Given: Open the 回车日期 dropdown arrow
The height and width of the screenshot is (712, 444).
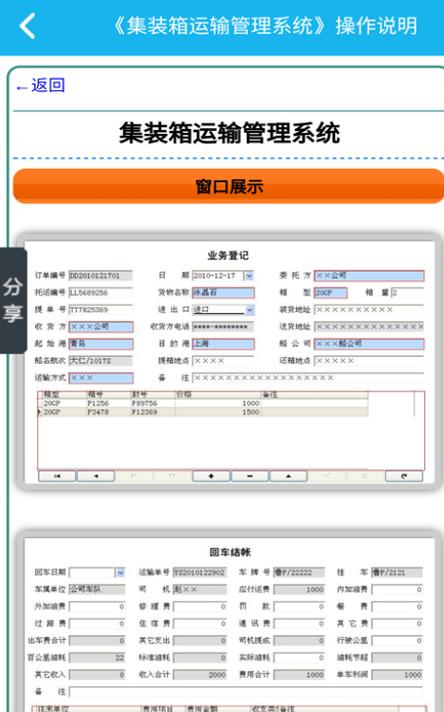Looking at the screenshot, I should [120, 573].
